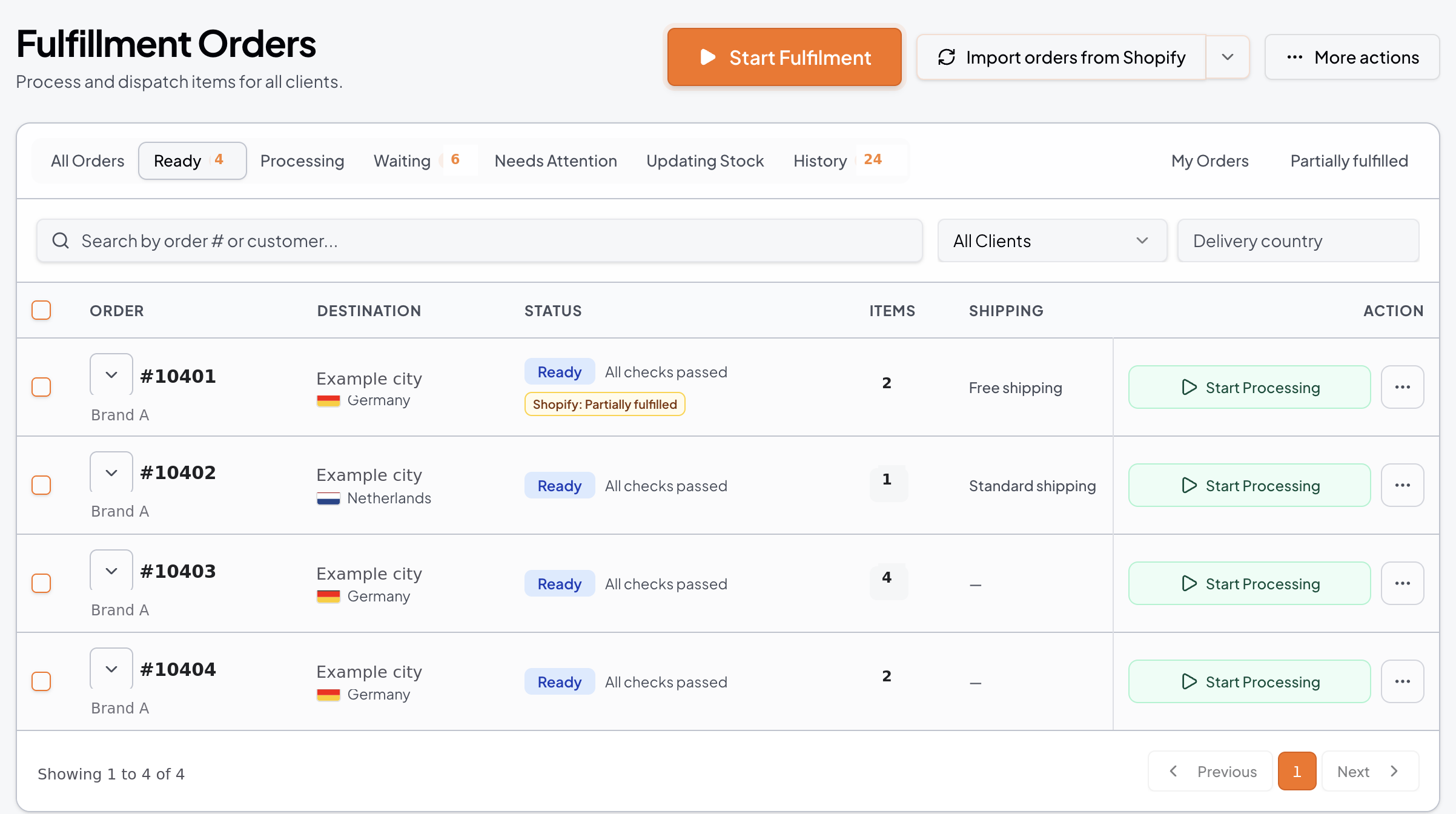Open the three-dot menu for order #10403
1456x814 pixels.
point(1403,583)
